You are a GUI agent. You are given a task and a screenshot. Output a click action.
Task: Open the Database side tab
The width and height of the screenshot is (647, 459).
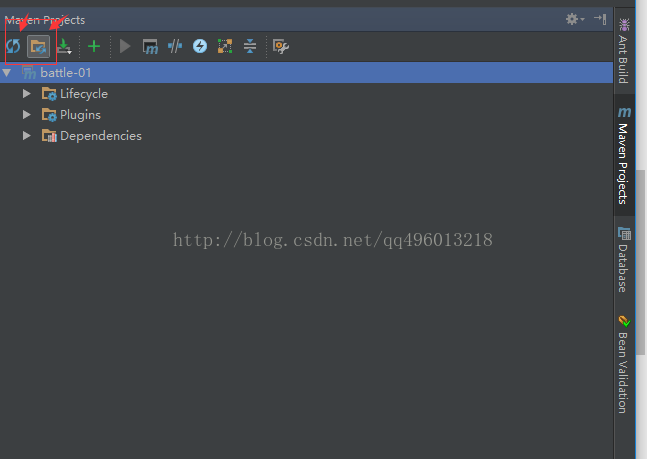pos(623,260)
